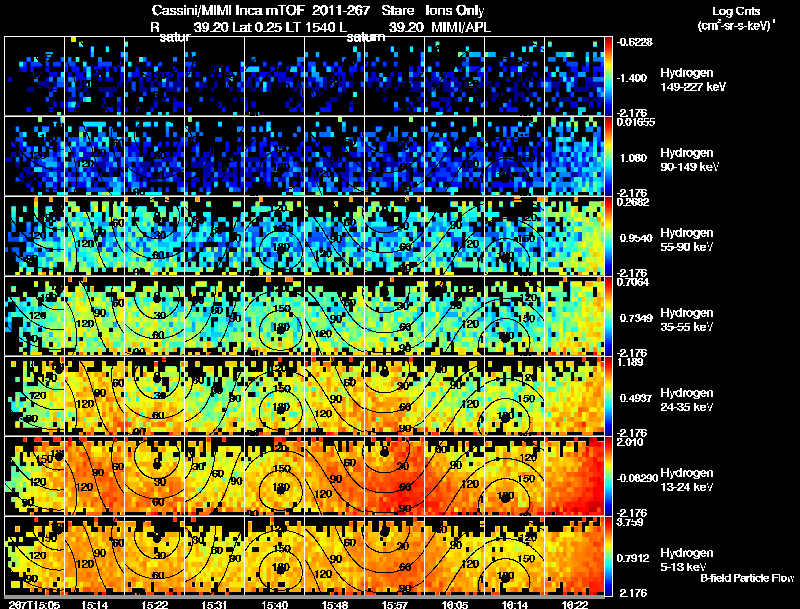Open the 149-227 keV panel above 267T15:05
The height and width of the screenshot is (609, 800).
pos(34,76)
